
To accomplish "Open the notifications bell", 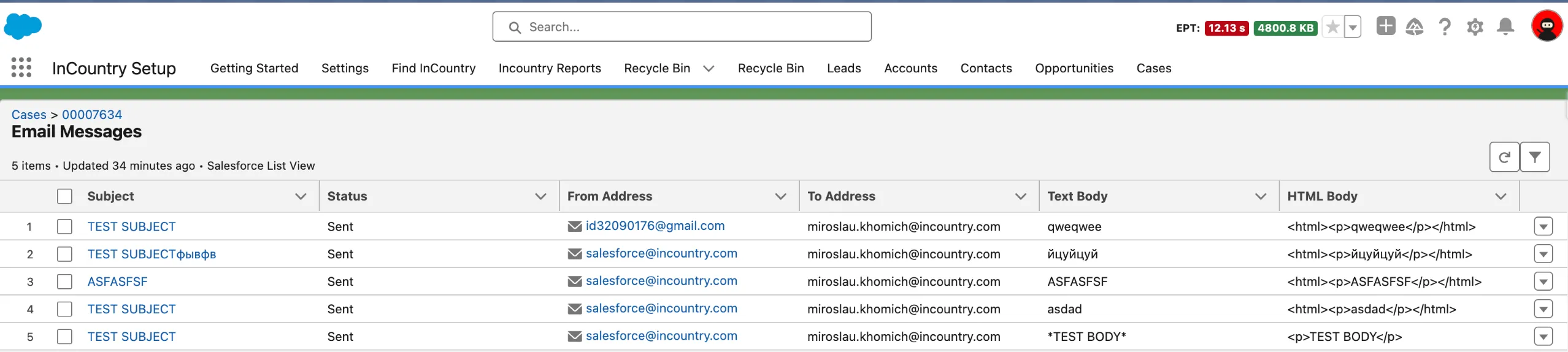I will (x=1505, y=27).
